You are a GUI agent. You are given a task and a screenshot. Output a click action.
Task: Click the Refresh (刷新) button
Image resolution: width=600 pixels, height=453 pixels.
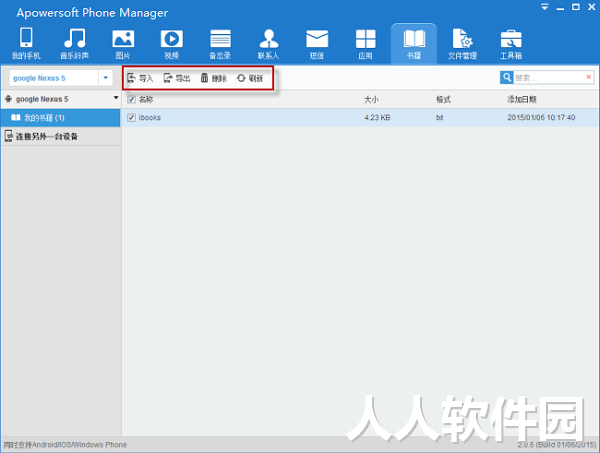coord(250,78)
